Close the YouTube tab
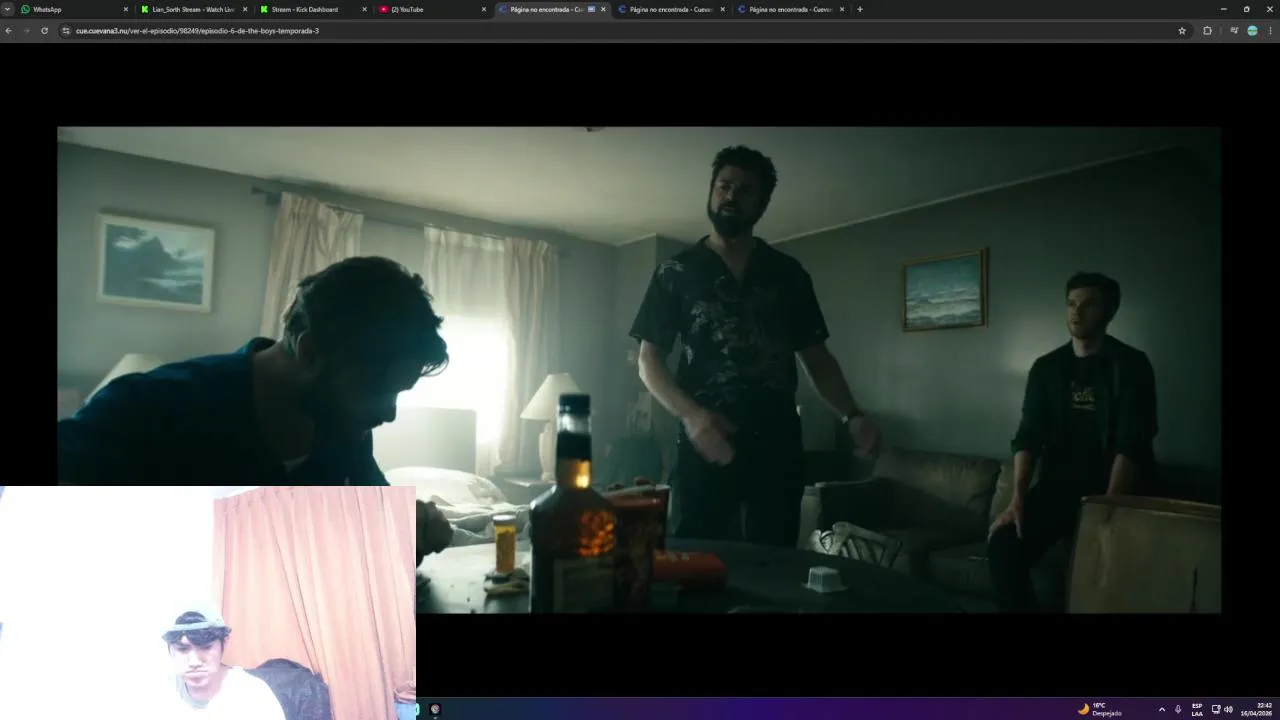1280x720 pixels. tap(484, 9)
